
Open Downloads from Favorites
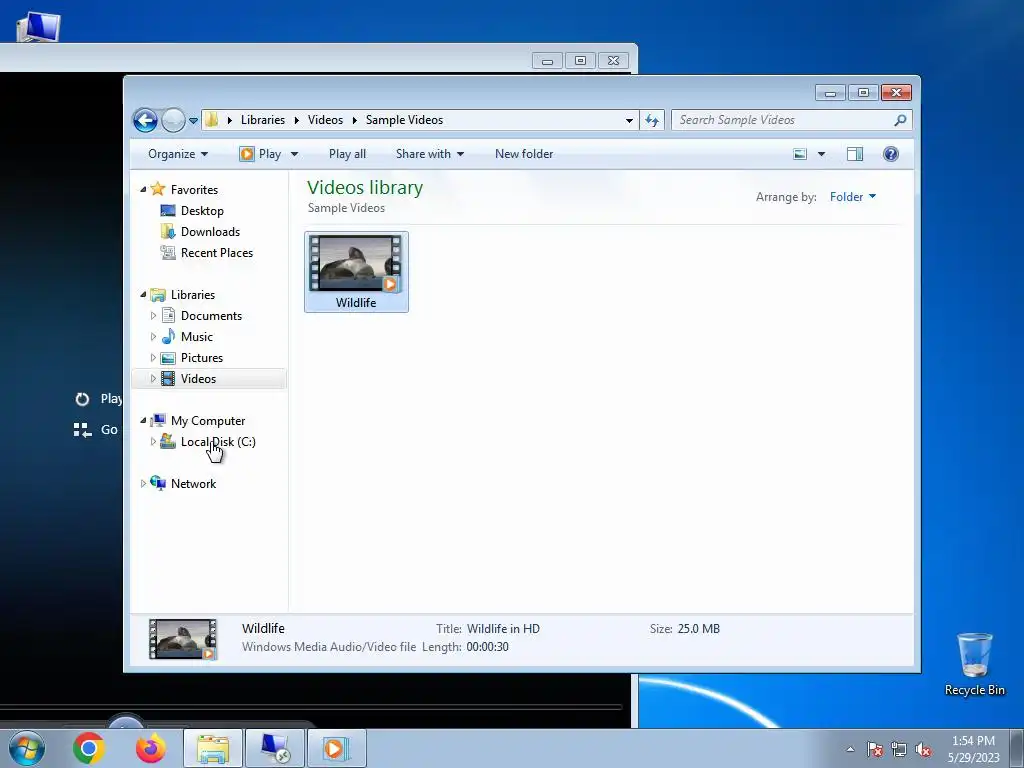(x=210, y=232)
